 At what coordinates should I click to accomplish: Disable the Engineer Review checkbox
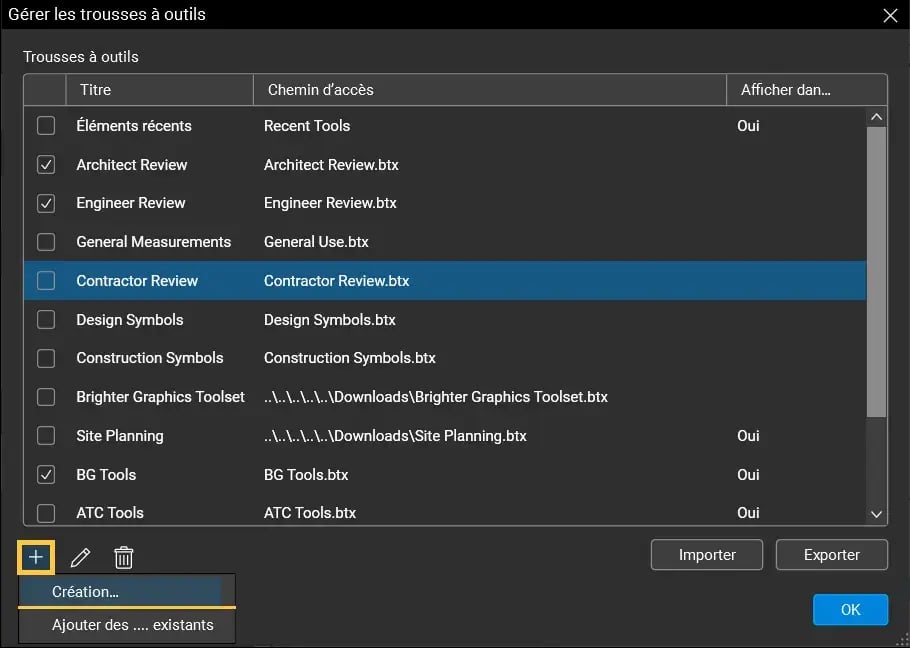click(x=45, y=203)
